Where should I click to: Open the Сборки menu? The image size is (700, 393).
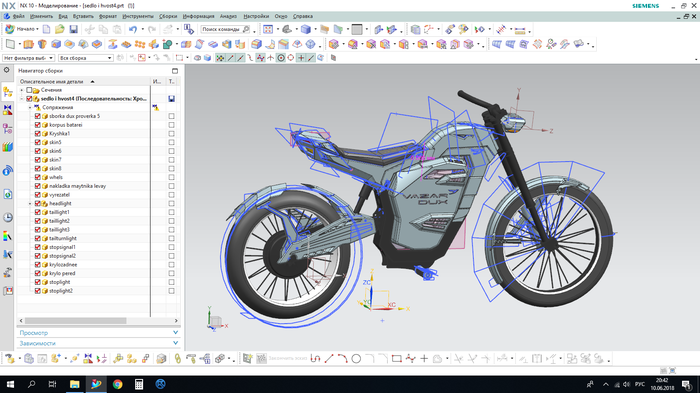[168, 16]
